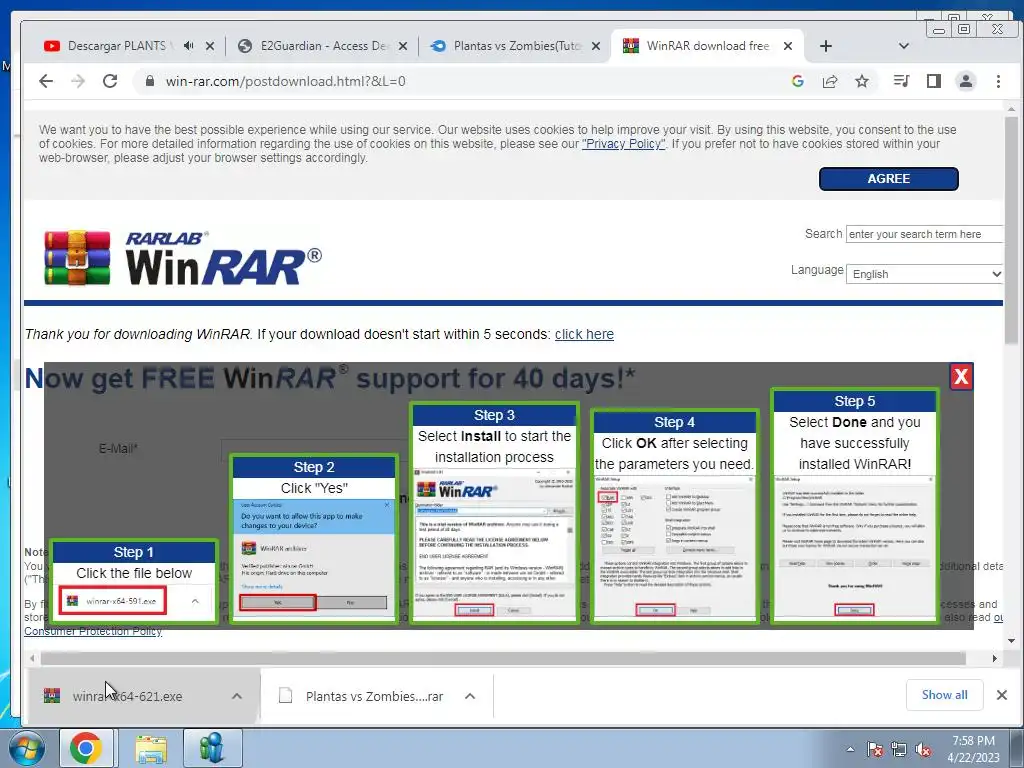Click the site lock icon in address bar
This screenshot has height=768, width=1024.
click(x=150, y=81)
